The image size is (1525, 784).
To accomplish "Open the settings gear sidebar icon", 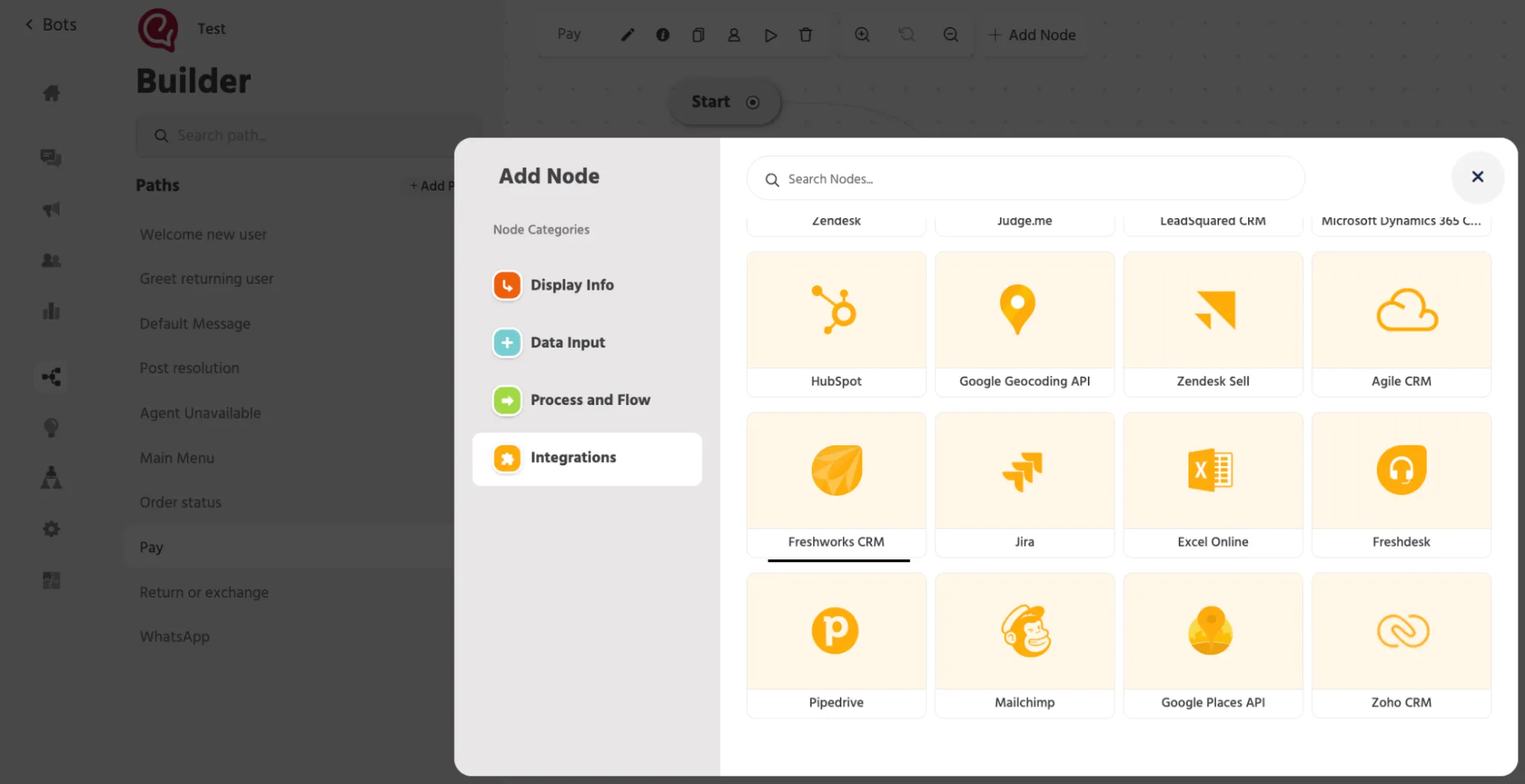I will click(51, 529).
